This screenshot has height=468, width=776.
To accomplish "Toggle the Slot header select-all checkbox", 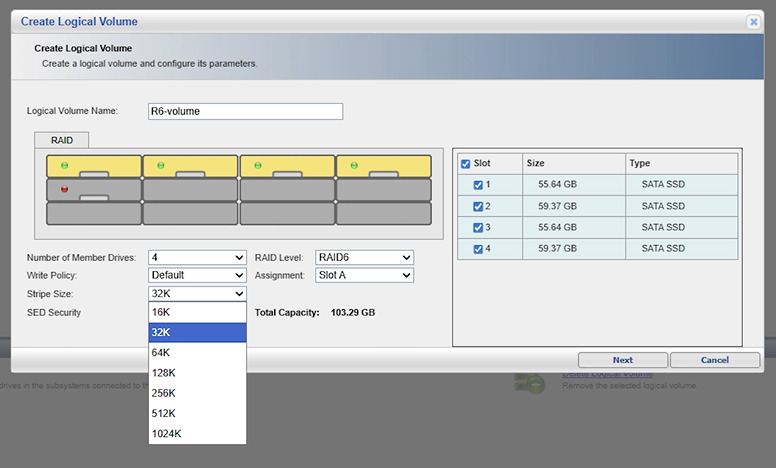I will [x=465, y=164].
